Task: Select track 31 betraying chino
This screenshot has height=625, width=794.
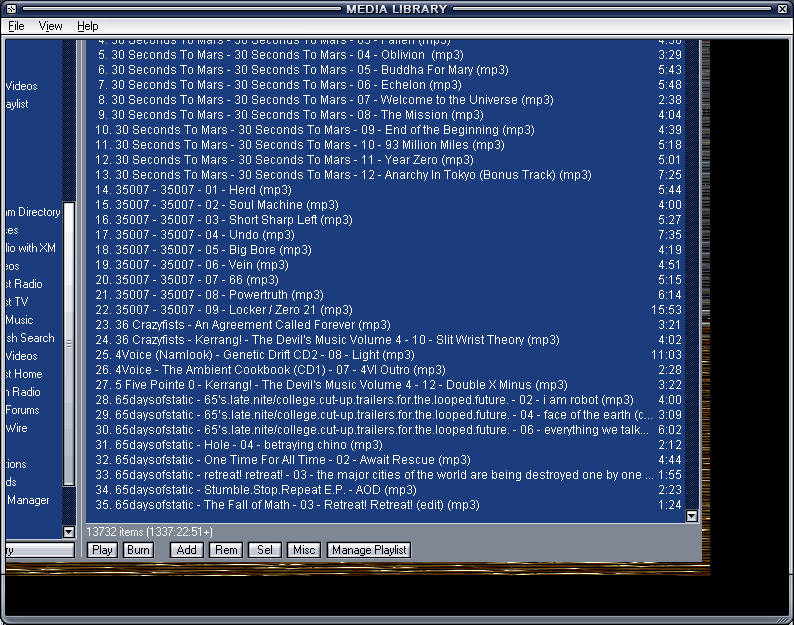Action: (386, 445)
